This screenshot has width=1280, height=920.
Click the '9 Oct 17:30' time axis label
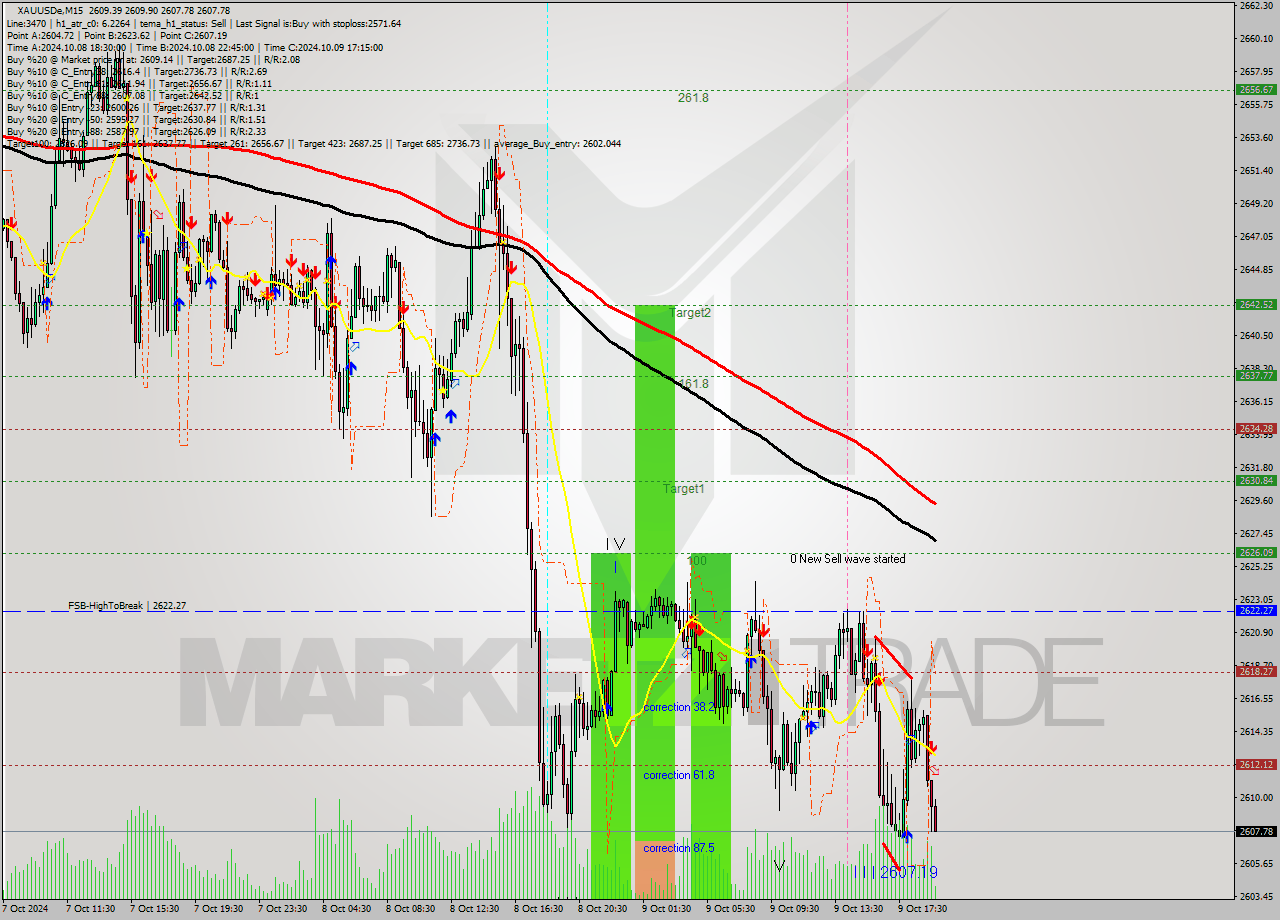(x=923, y=909)
